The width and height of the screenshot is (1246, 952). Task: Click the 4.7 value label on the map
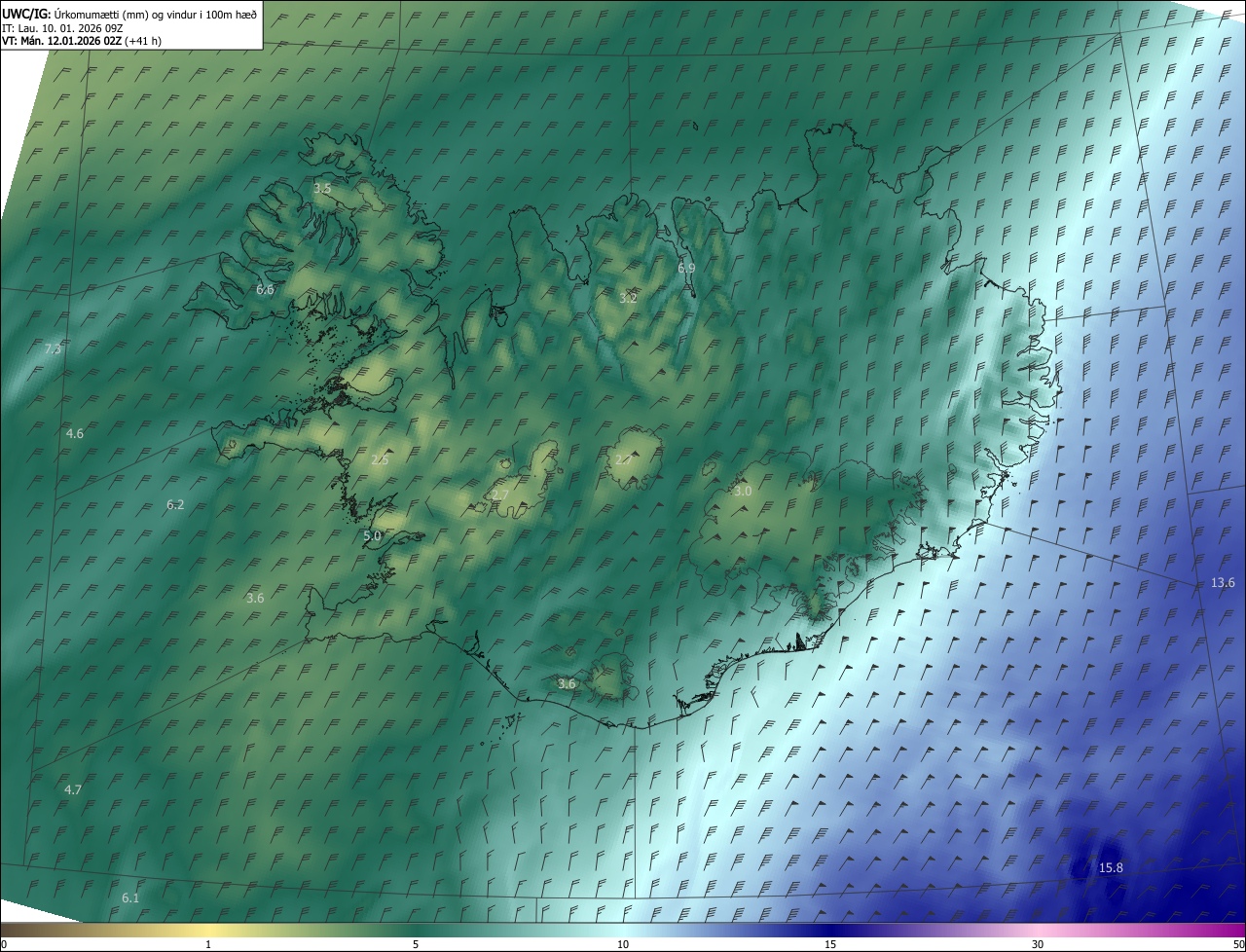coord(72,789)
